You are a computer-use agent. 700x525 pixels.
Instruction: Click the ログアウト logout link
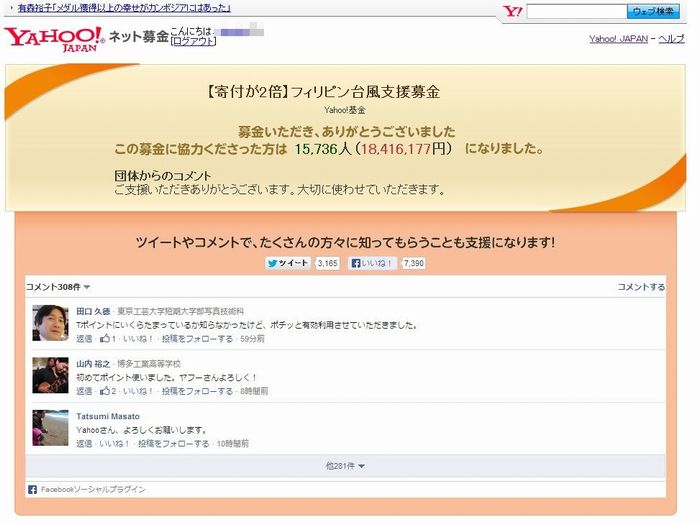(x=193, y=41)
